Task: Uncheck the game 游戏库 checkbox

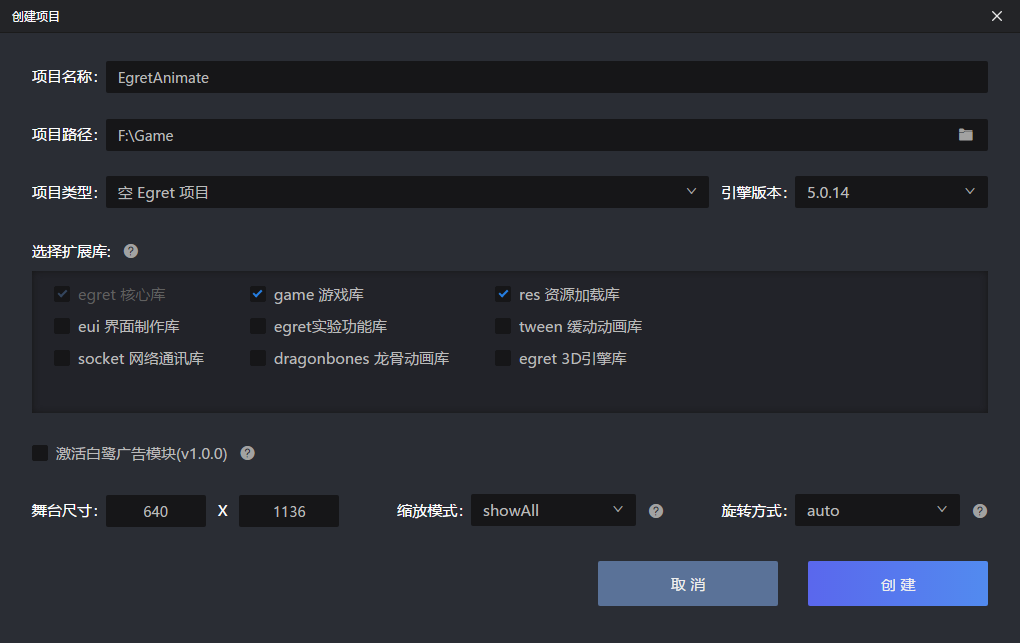Action: [x=258, y=294]
